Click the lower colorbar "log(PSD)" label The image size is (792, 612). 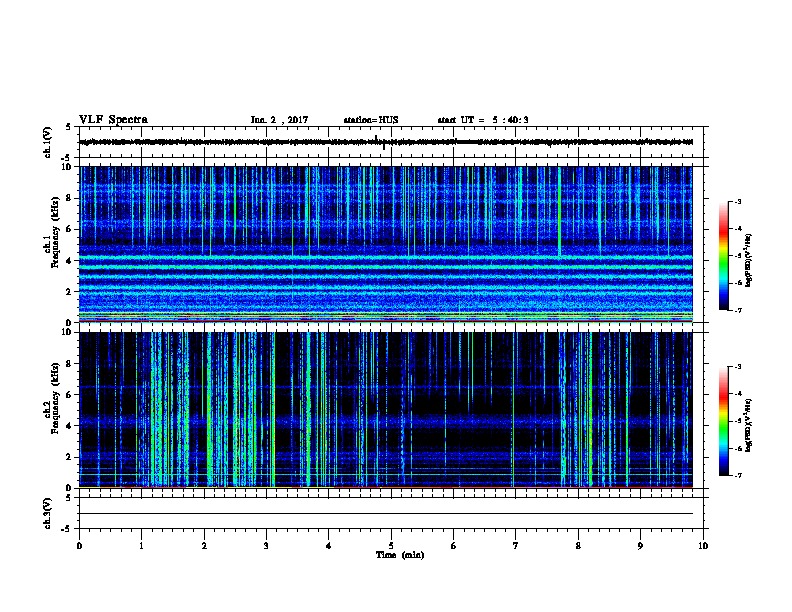pos(748,425)
